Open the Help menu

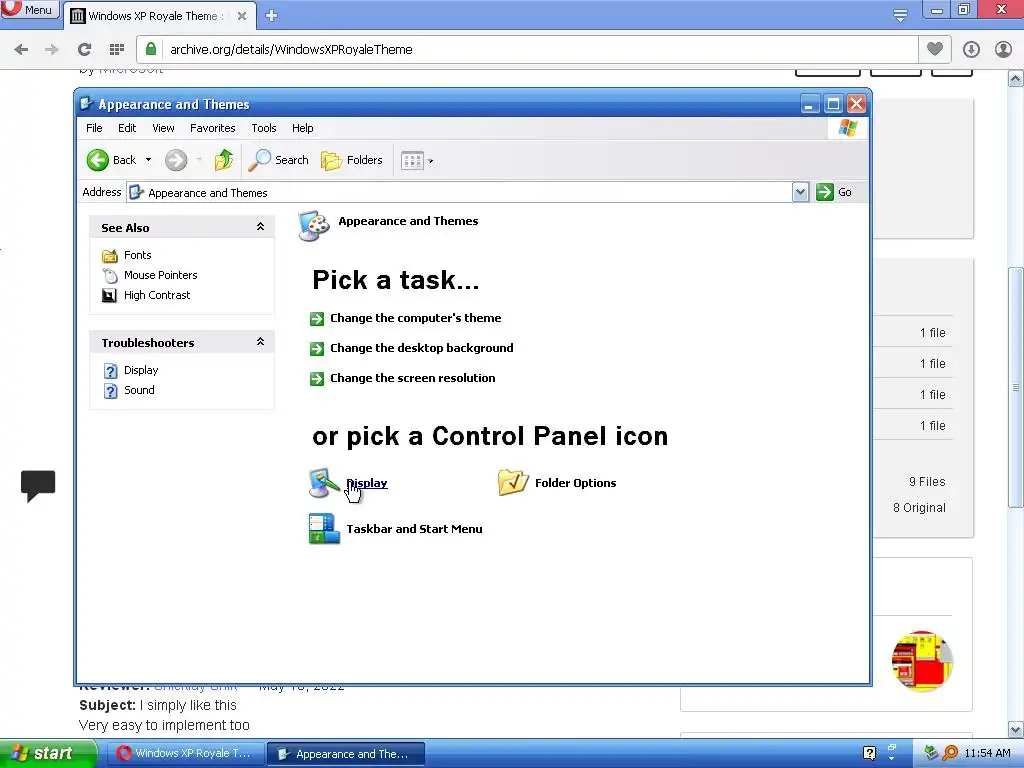[302, 128]
